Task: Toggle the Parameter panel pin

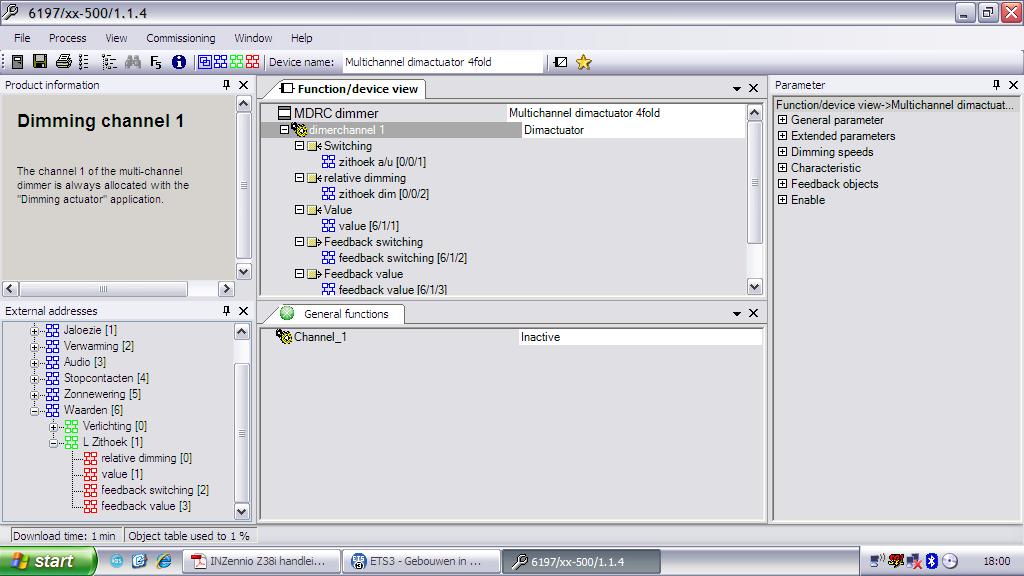Action: point(996,86)
